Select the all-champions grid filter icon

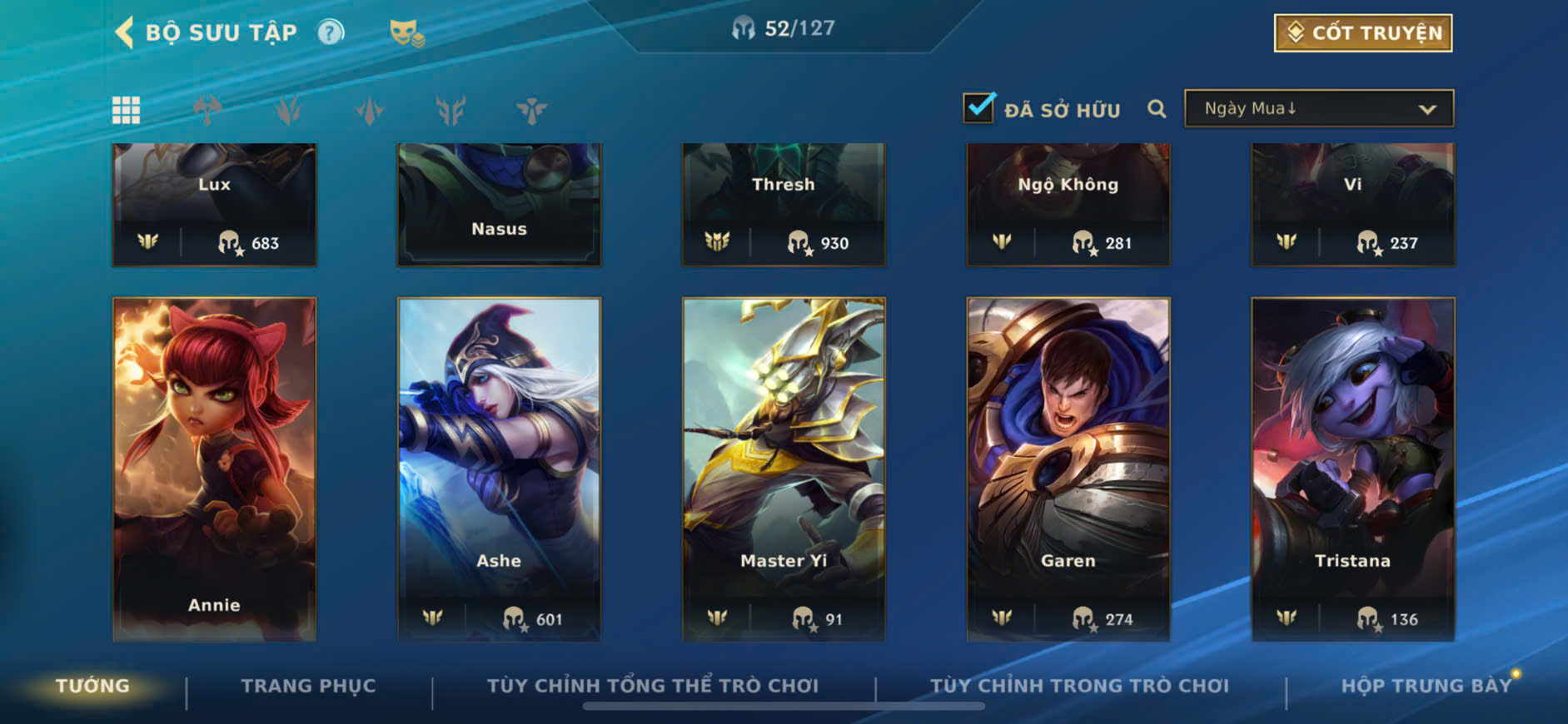[x=126, y=110]
